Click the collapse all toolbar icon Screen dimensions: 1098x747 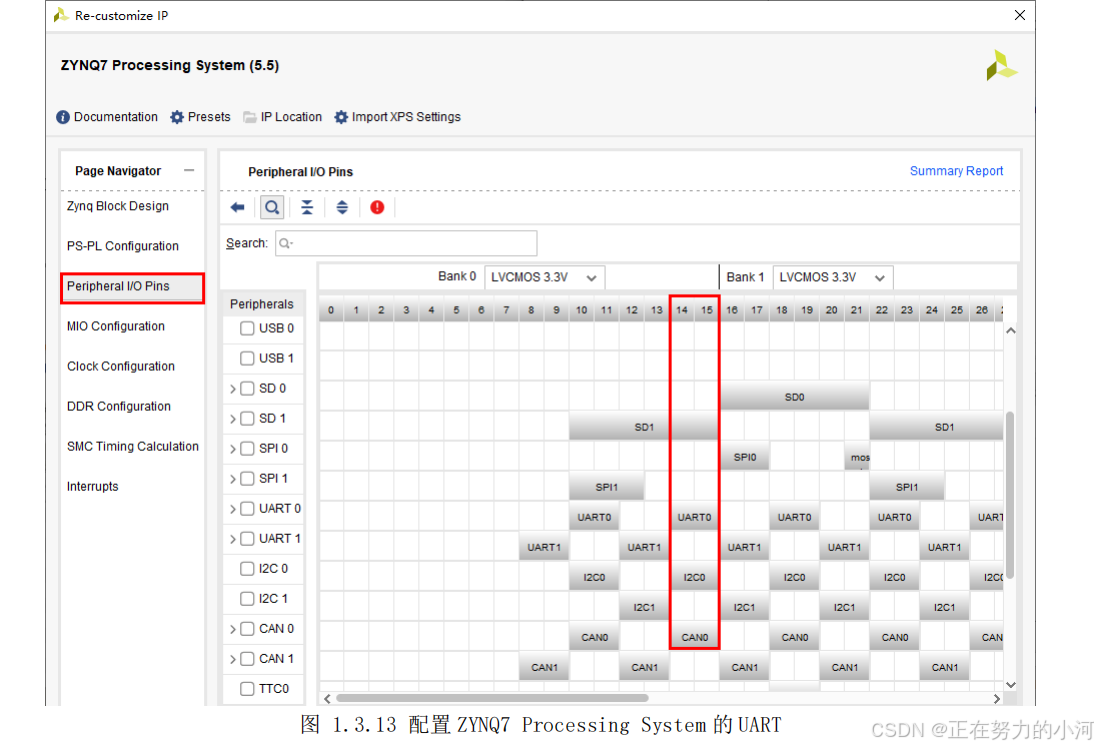(307, 207)
